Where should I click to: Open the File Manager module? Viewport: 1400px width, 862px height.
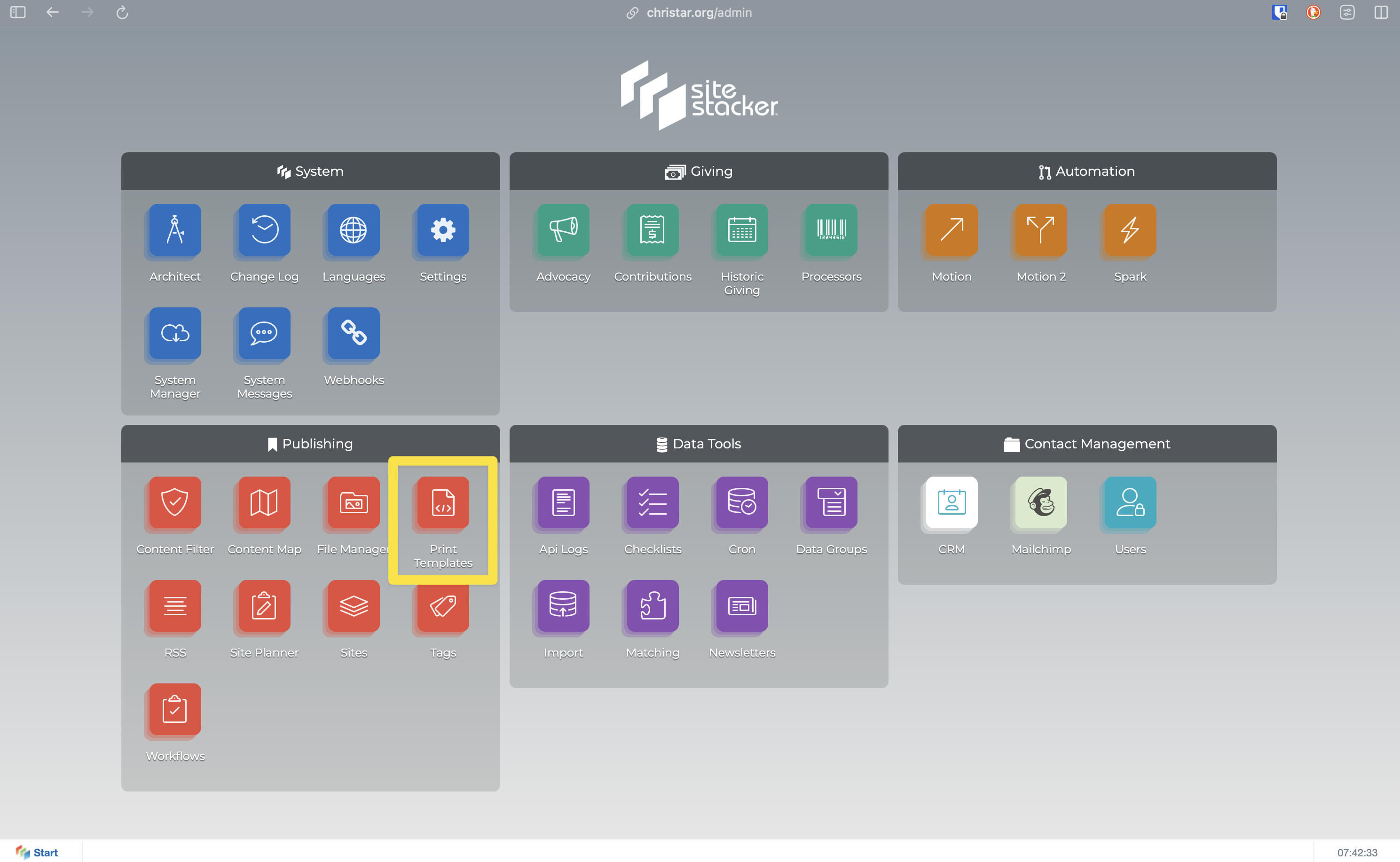(x=354, y=503)
